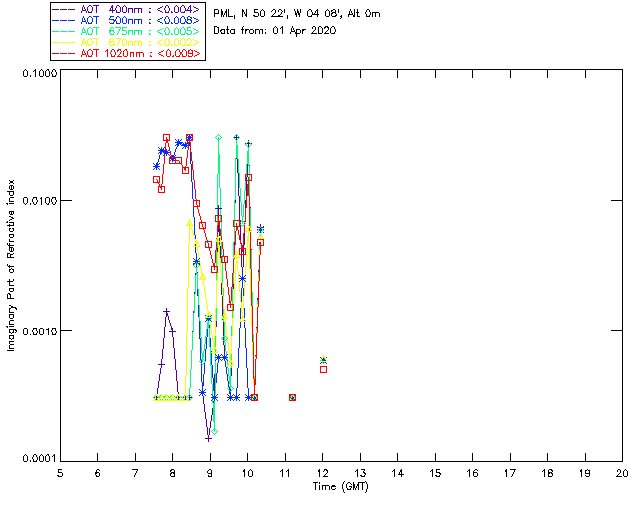Image resolution: width=640 pixels, height=512 pixels.
Task: Click the 0.0010 y-axis tick label
Action: 37,331
